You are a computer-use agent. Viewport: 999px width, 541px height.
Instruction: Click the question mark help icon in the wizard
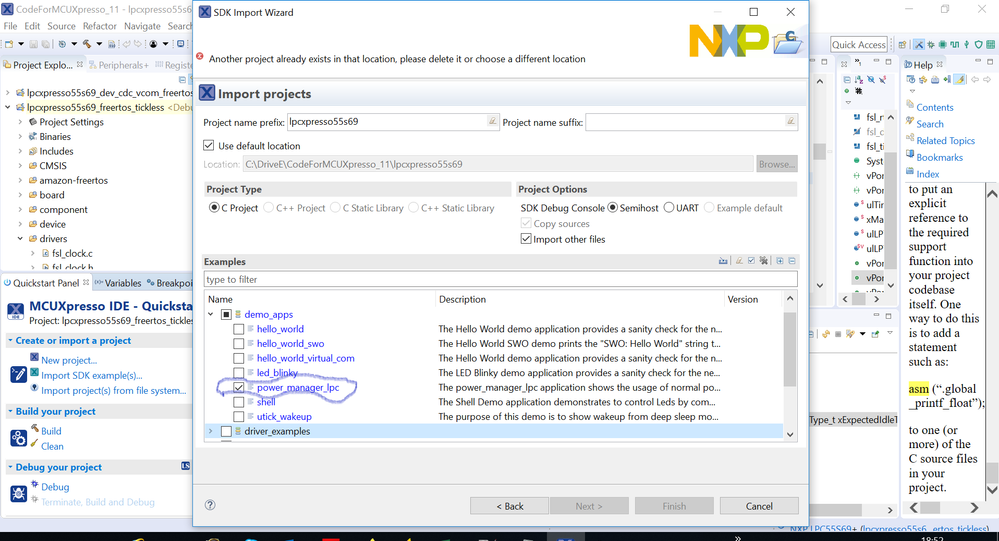tap(210, 505)
